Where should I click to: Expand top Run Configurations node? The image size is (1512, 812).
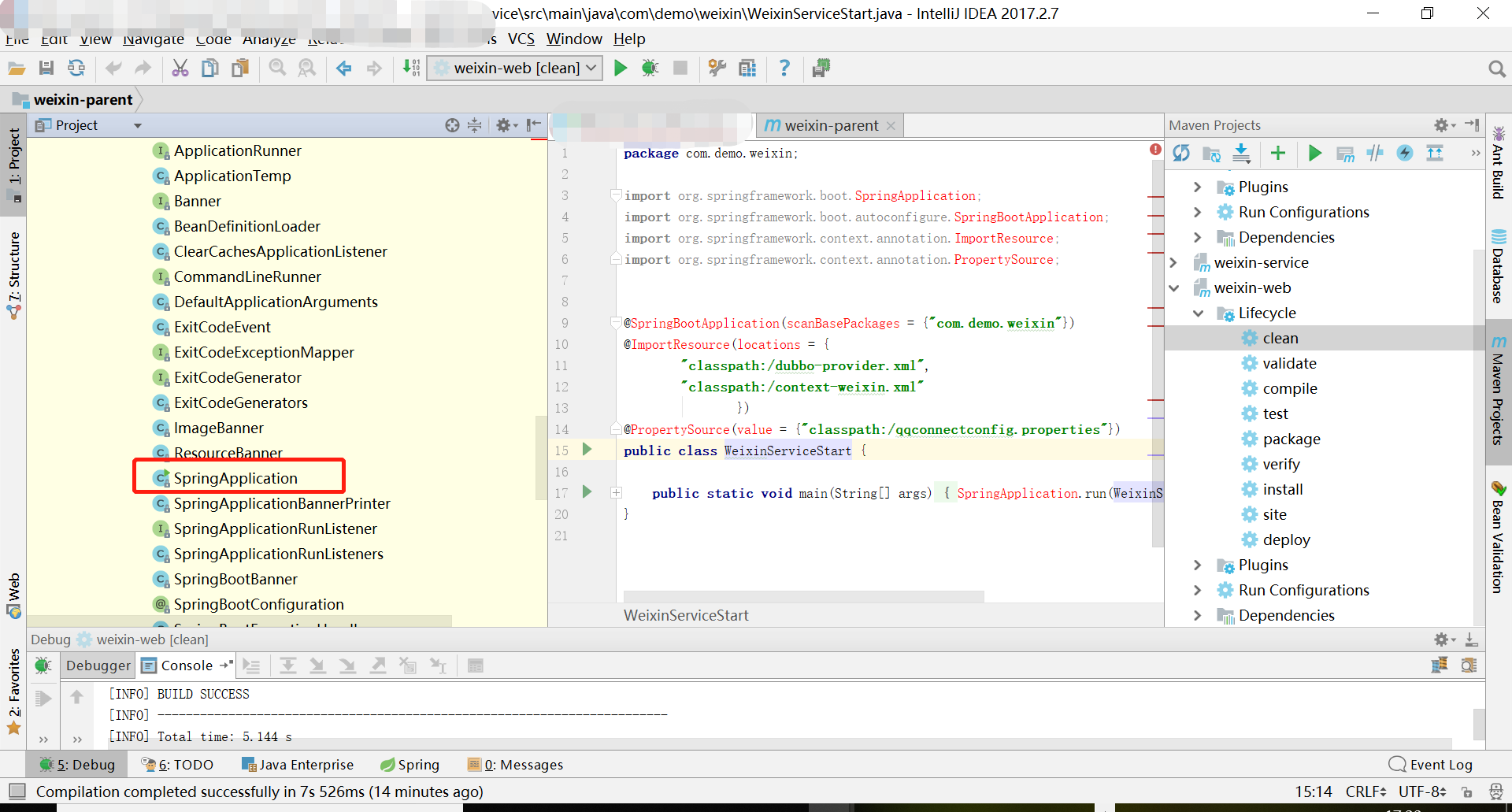[1198, 212]
